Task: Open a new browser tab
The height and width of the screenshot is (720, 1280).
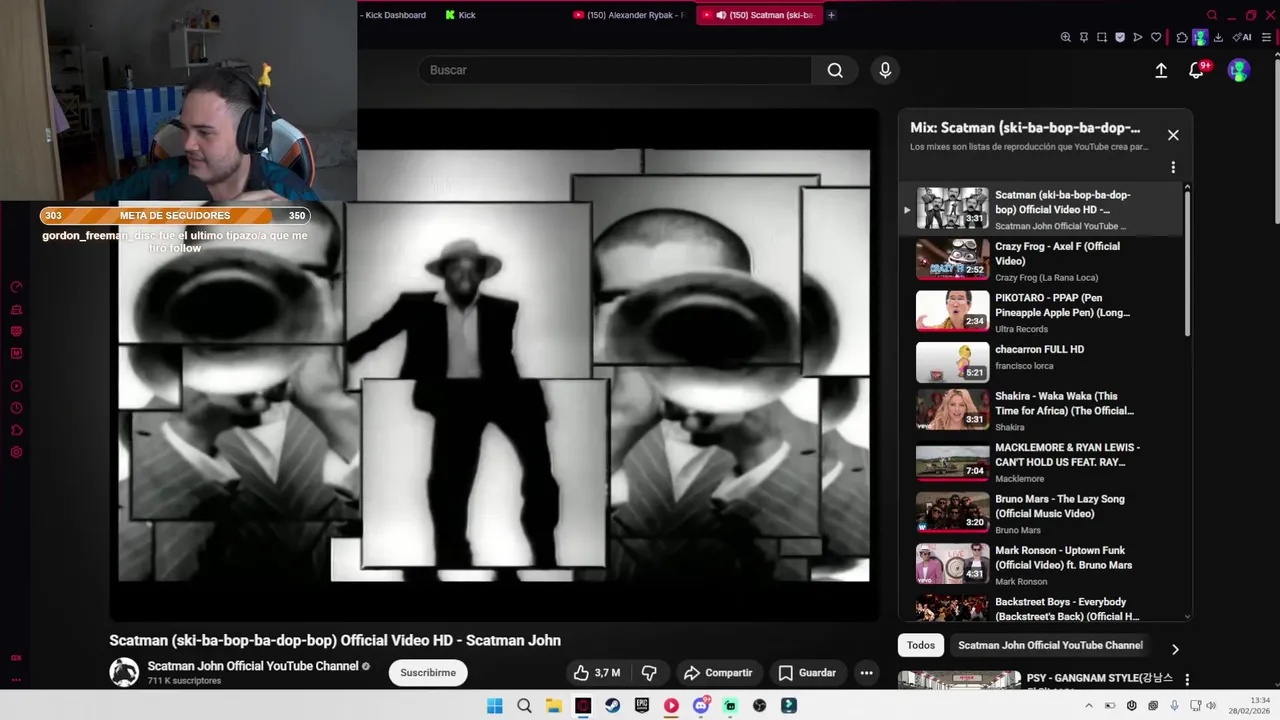Action: (831, 15)
